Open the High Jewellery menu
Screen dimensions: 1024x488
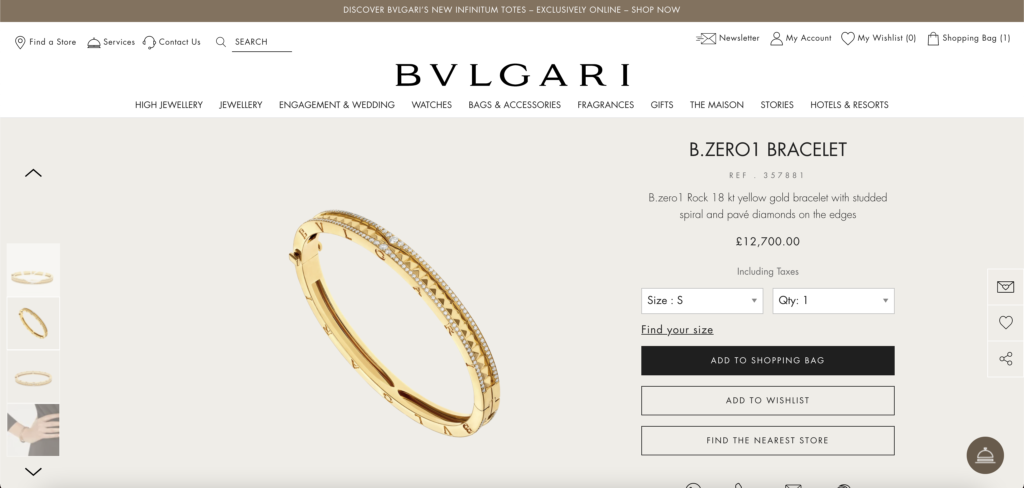[x=168, y=105]
